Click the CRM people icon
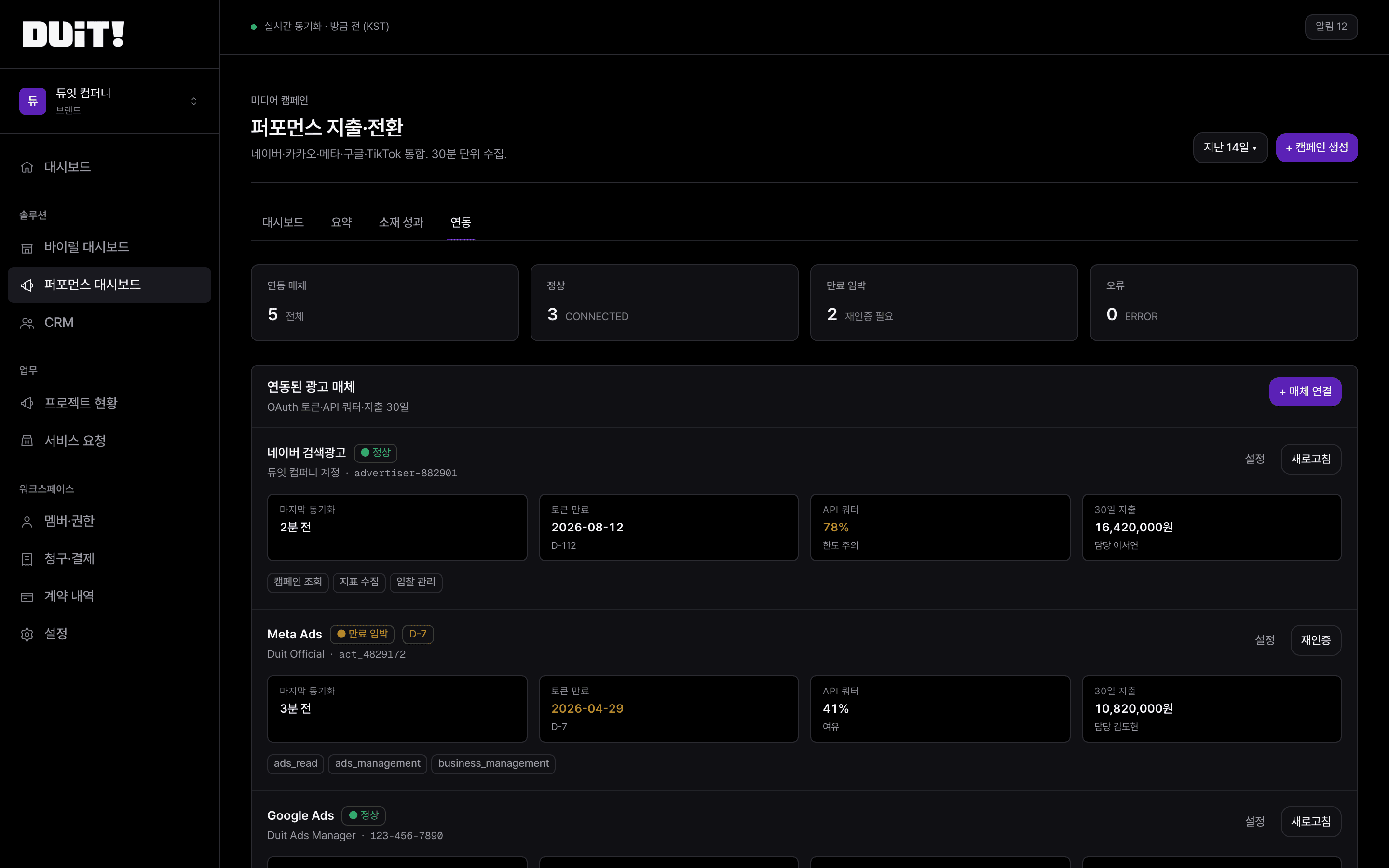The image size is (1389, 868). (x=27, y=323)
